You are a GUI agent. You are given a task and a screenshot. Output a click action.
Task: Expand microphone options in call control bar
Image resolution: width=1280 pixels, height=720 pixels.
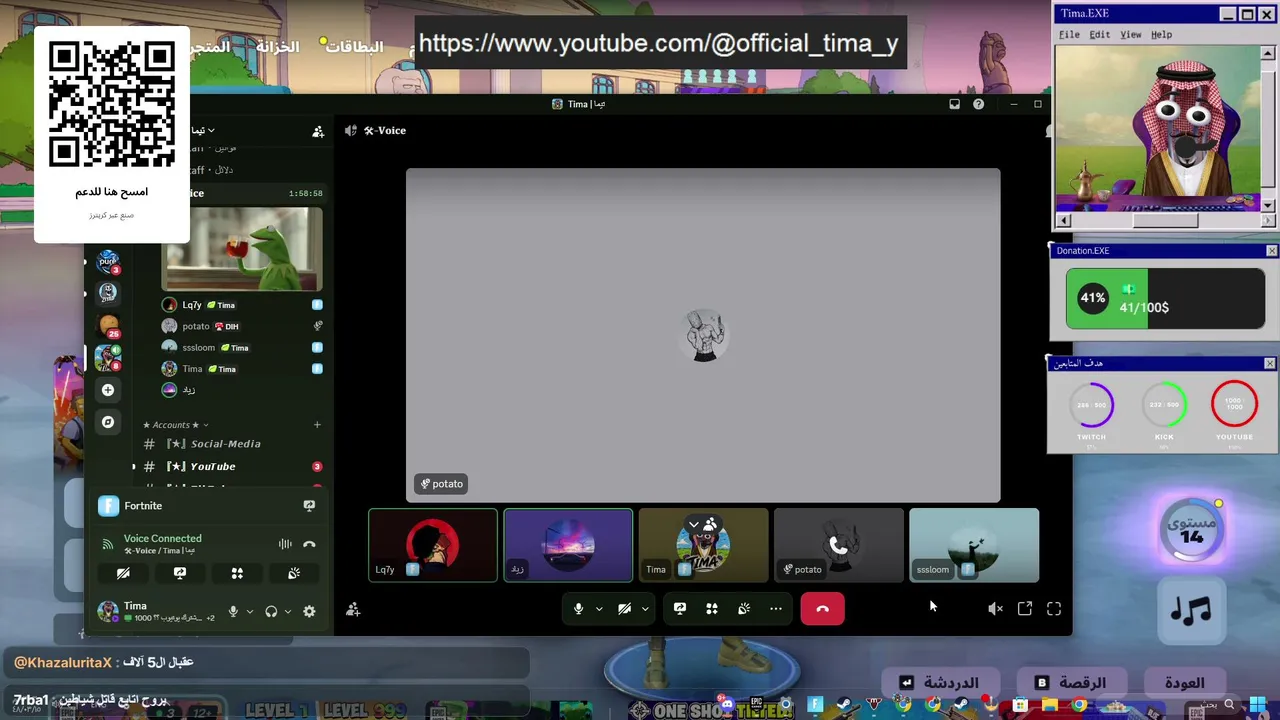coord(599,609)
